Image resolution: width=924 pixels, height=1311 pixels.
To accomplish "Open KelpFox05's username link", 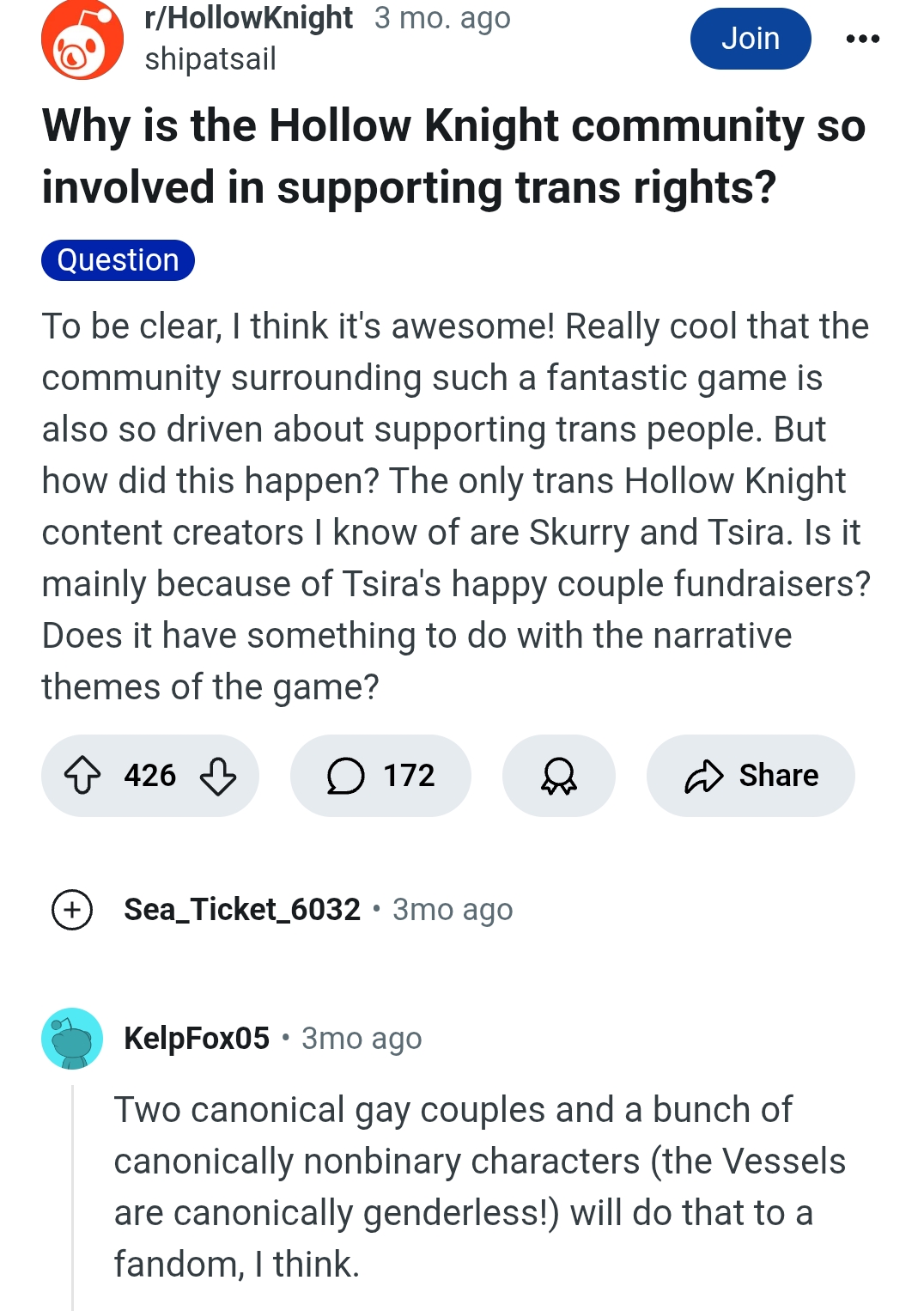I will [197, 1038].
